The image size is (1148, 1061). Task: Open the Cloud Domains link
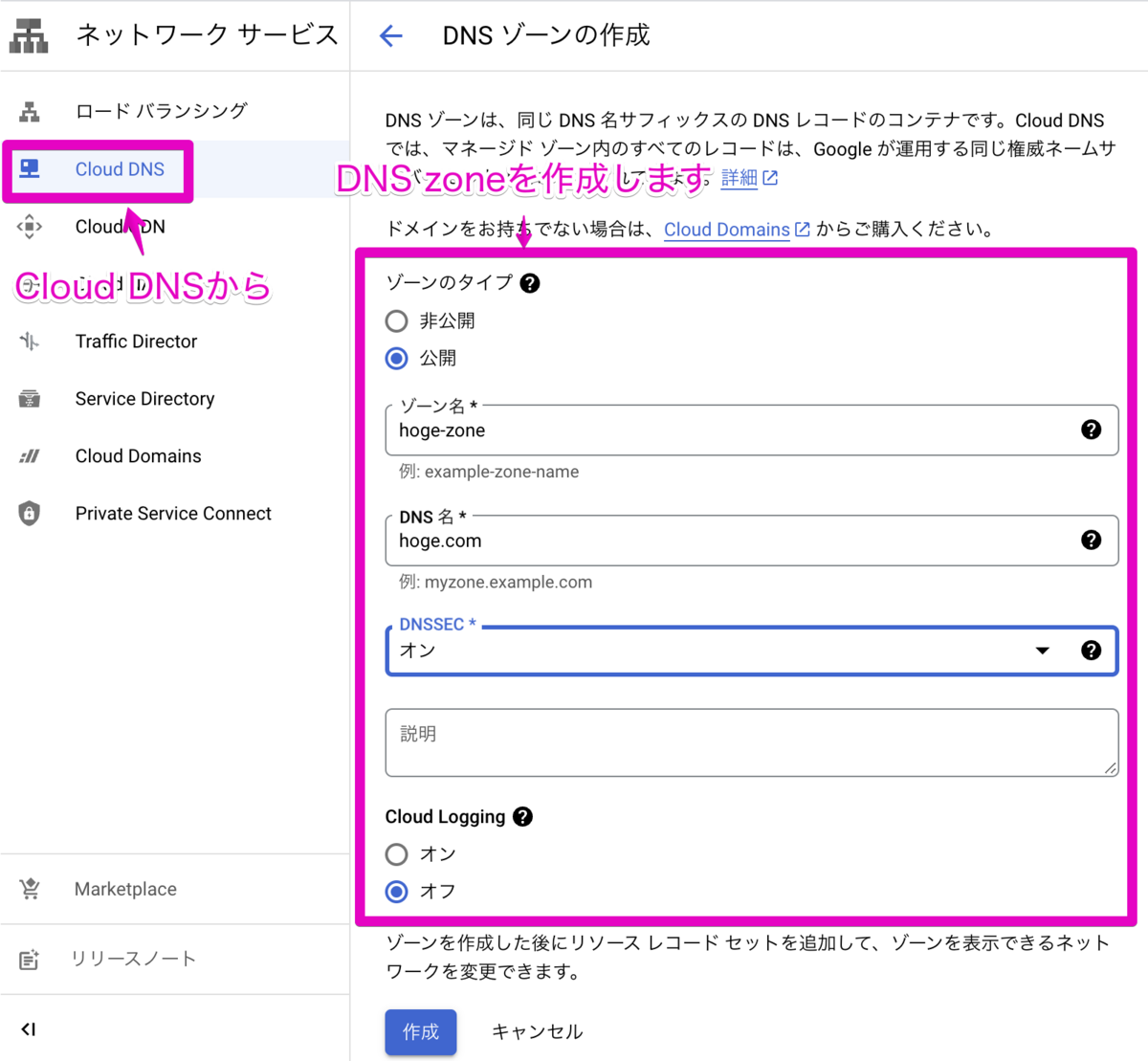(x=727, y=230)
